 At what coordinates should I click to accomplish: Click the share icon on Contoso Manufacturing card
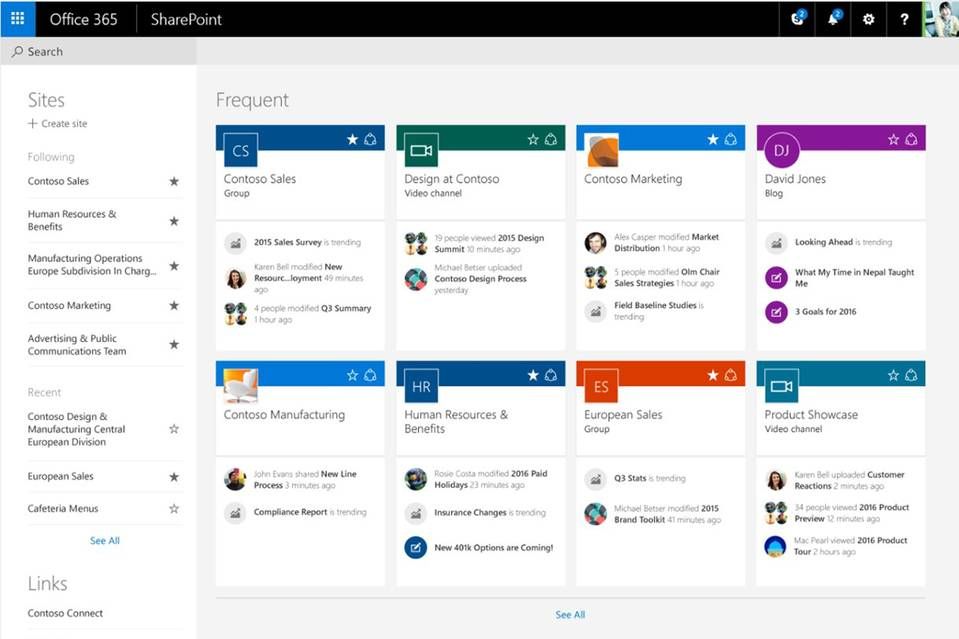click(370, 375)
